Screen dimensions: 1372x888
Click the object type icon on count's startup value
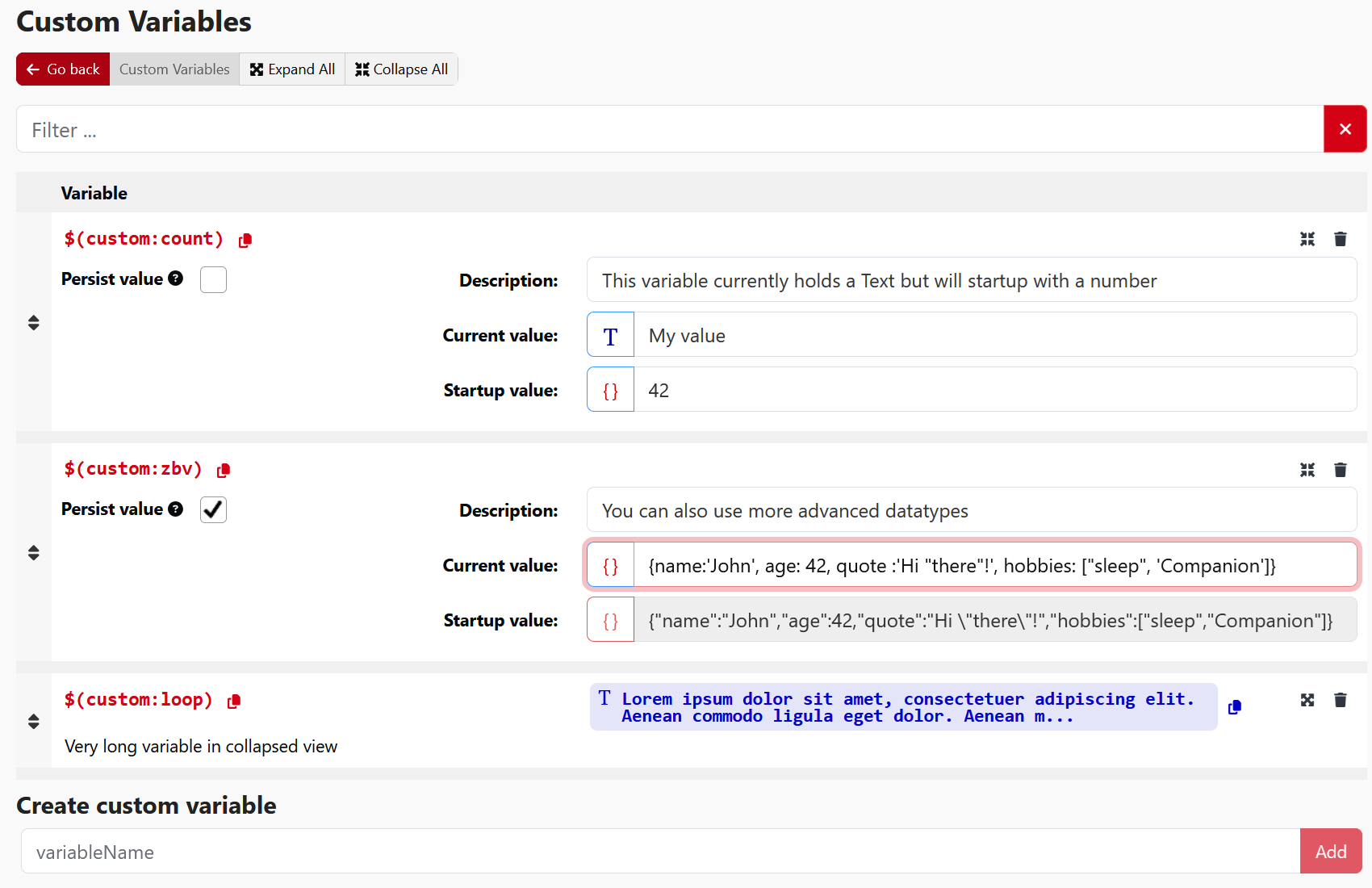pyautogui.click(x=609, y=389)
